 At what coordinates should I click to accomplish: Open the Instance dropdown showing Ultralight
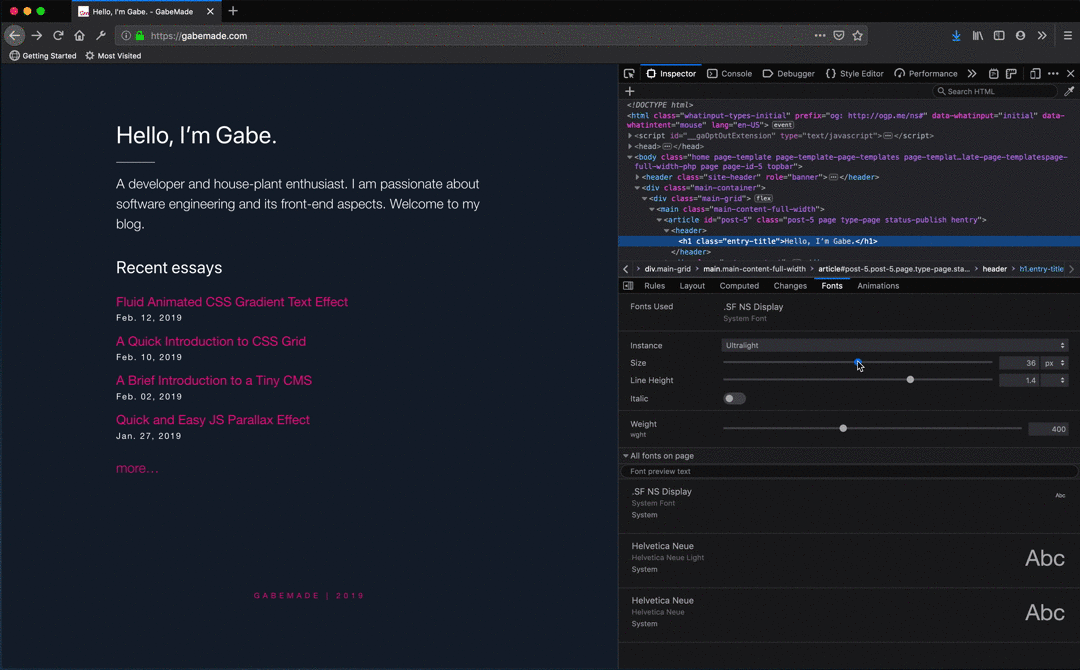coord(895,345)
